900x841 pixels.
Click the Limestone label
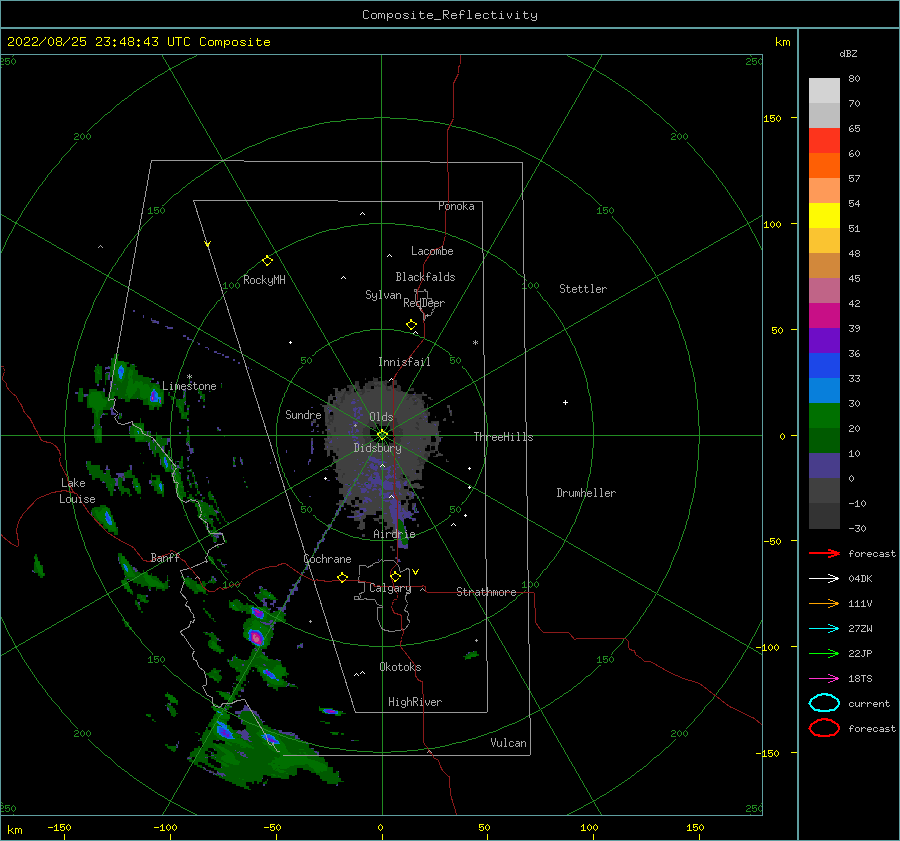pyautogui.click(x=189, y=386)
